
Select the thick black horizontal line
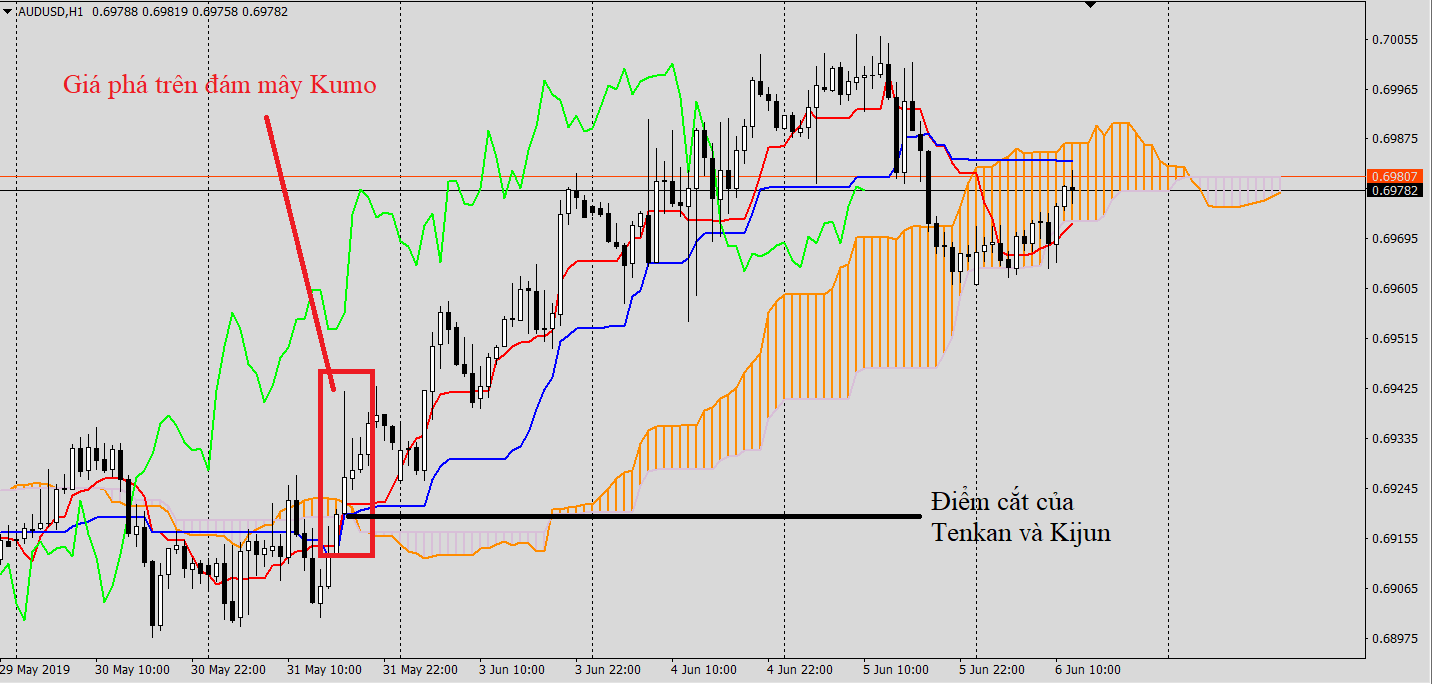coord(640,516)
